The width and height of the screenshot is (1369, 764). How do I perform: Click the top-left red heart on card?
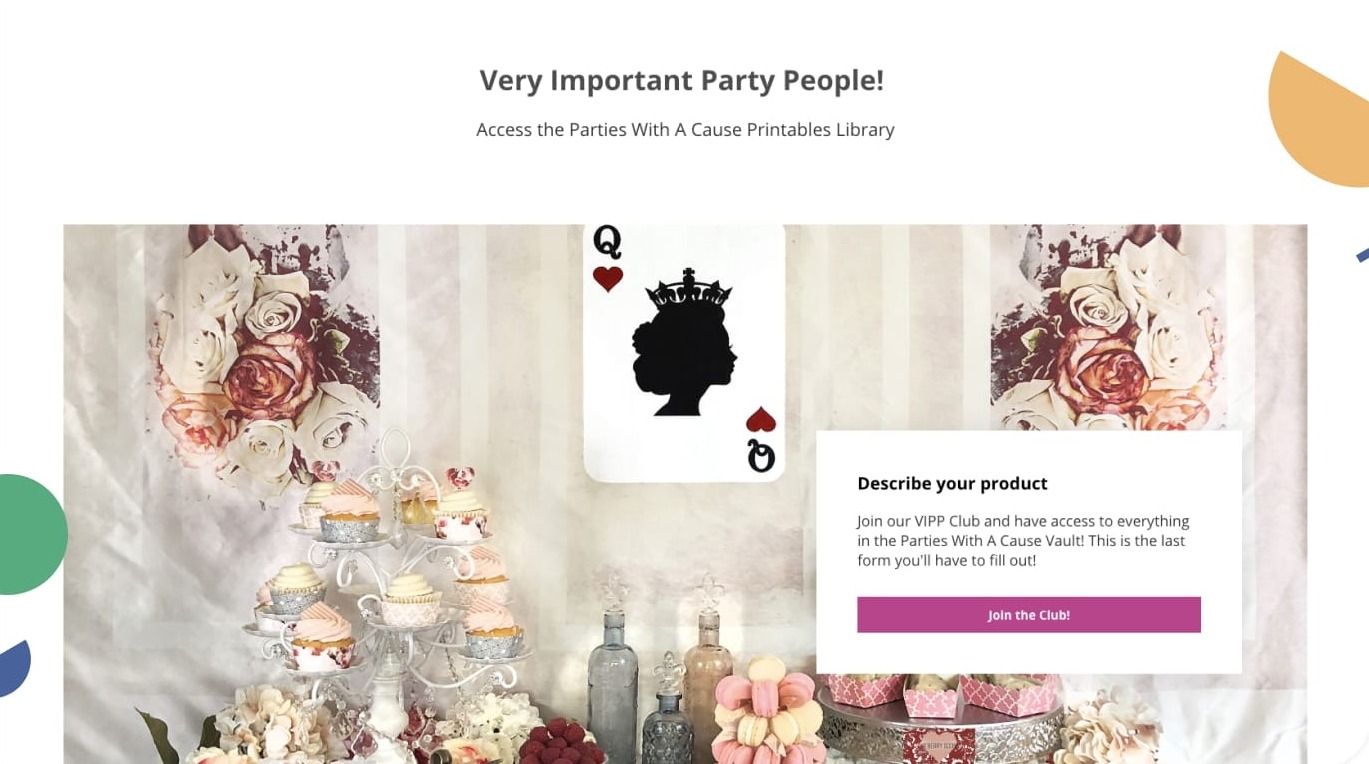[x=608, y=278]
